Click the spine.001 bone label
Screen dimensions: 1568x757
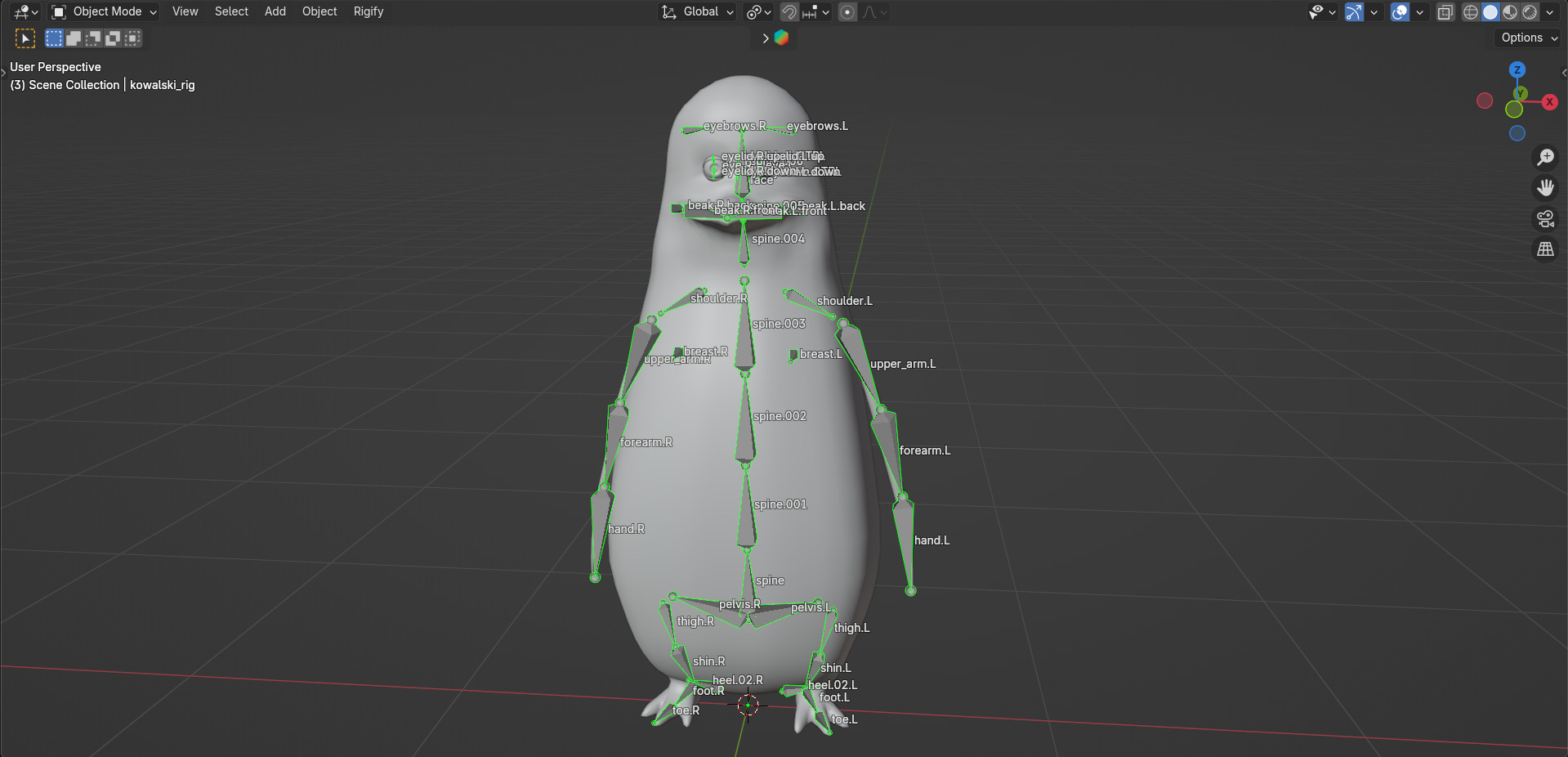coord(780,504)
